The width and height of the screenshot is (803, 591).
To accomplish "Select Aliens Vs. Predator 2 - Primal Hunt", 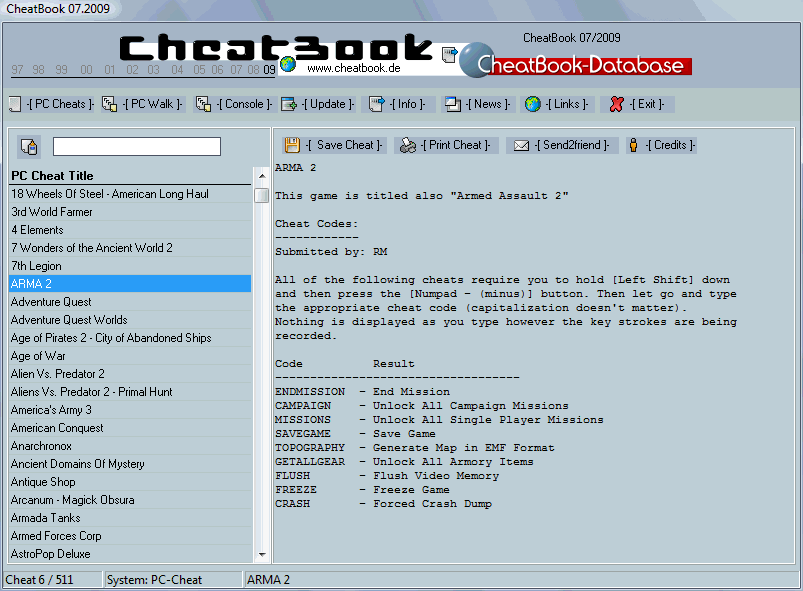I will tap(131, 392).
